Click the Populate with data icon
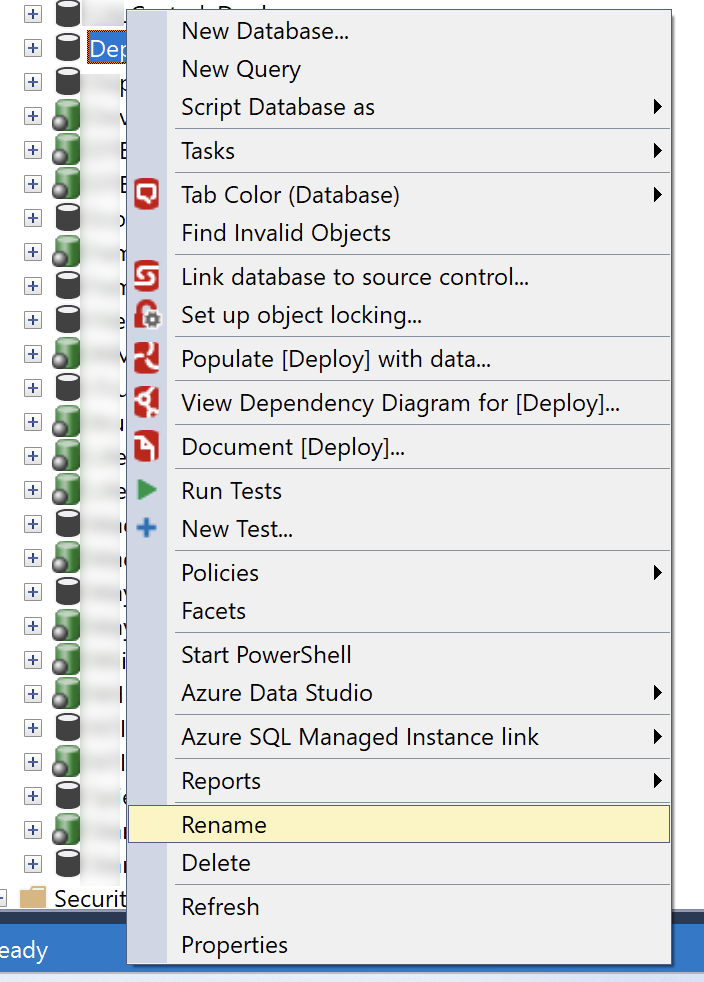The image size is (704, 982). tap(147, 358)
